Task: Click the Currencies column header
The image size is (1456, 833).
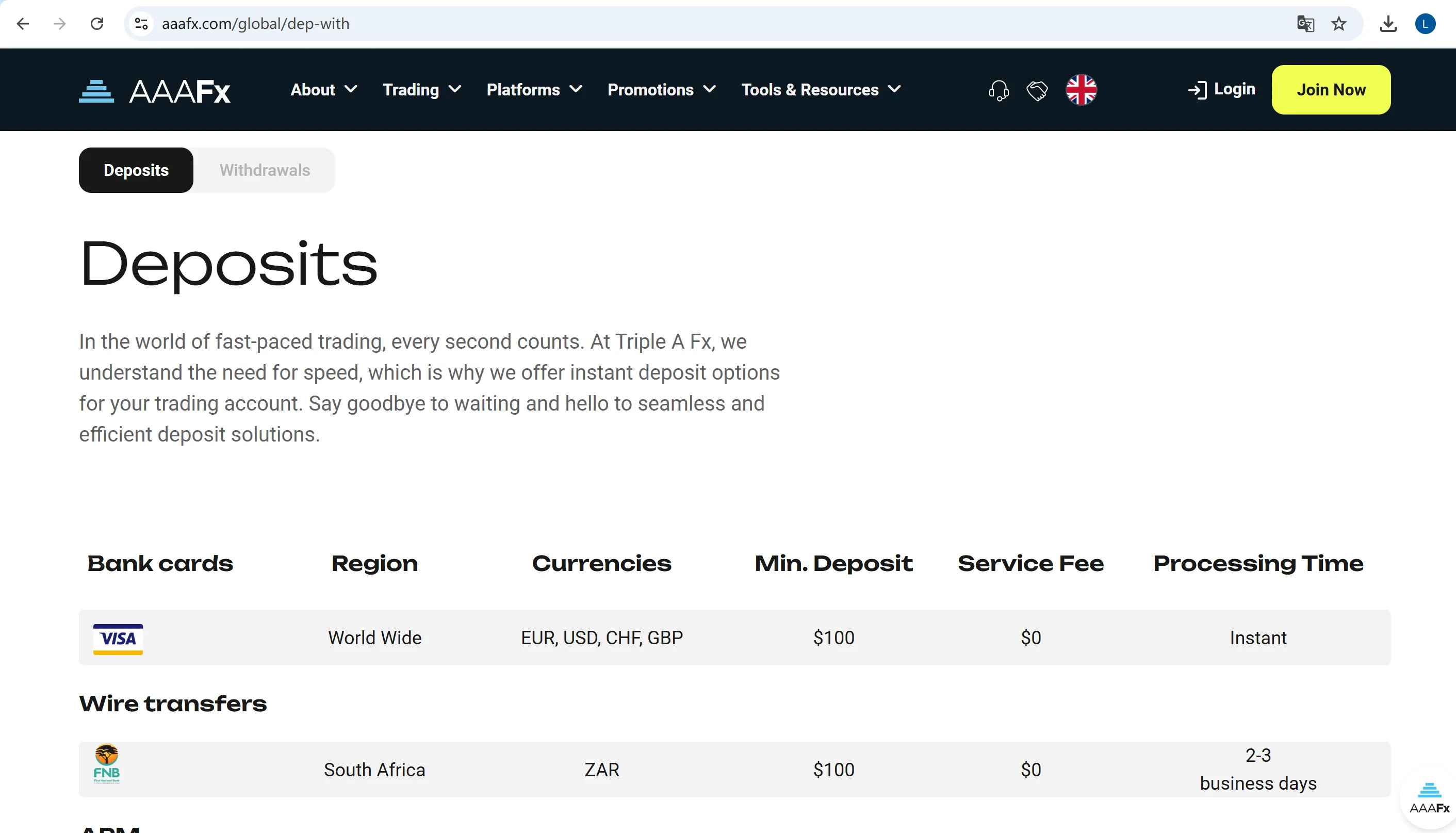Action: (602, 564)
